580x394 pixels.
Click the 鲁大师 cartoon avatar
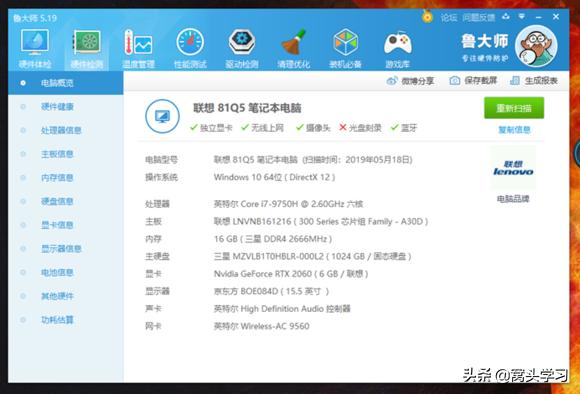(x=536, y=46)
